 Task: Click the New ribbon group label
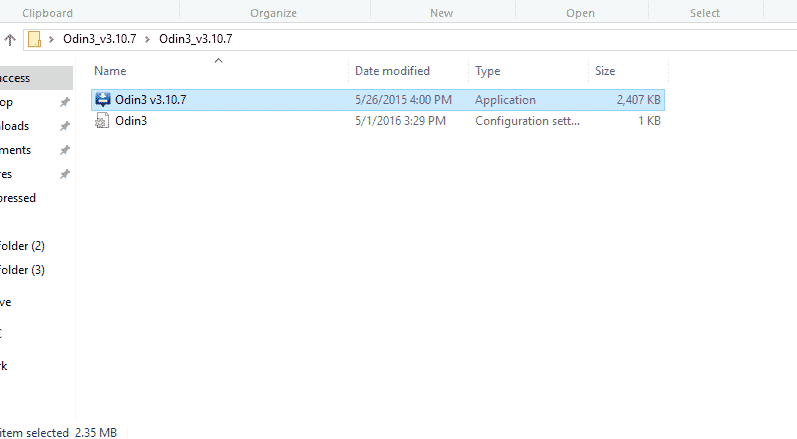pyautogui.click(x=441, y=13)
